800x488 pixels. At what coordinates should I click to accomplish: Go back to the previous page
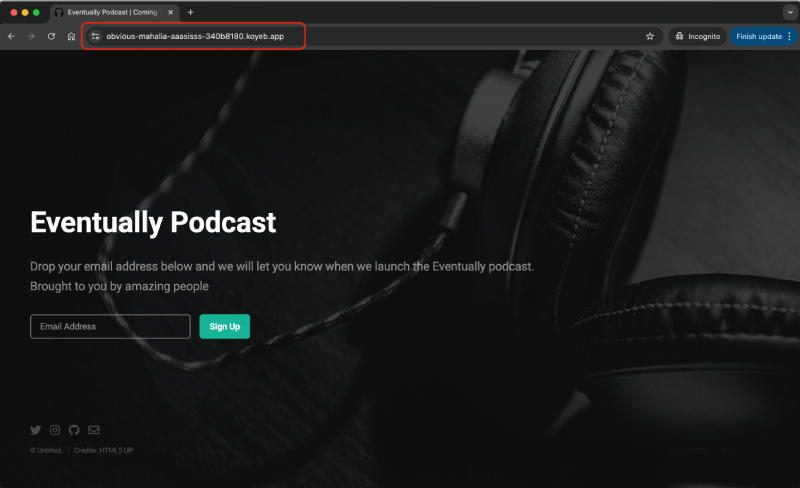[11, 36]
